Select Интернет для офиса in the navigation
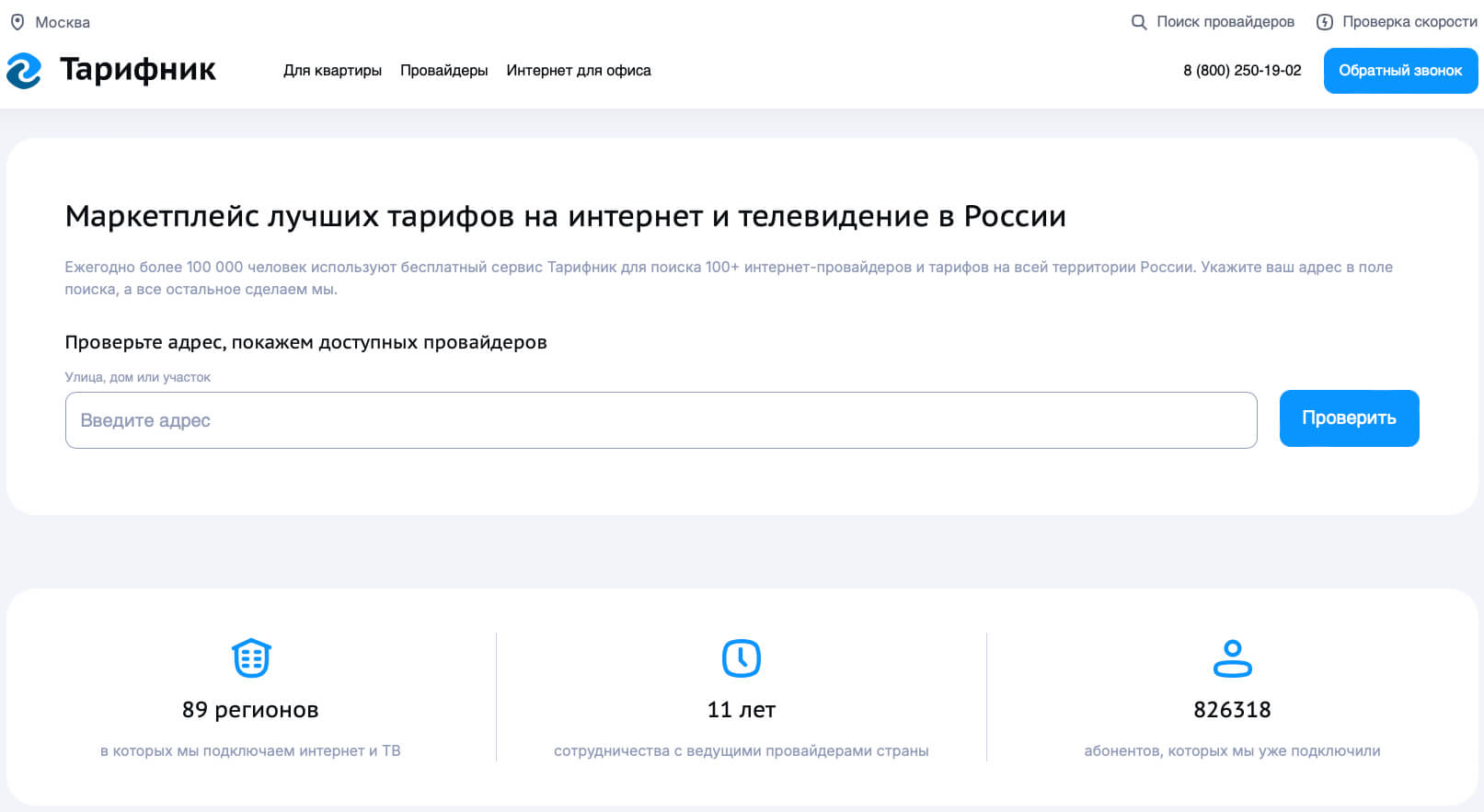The width and height of the screenshot is (1484, 812). pos(578,71)
